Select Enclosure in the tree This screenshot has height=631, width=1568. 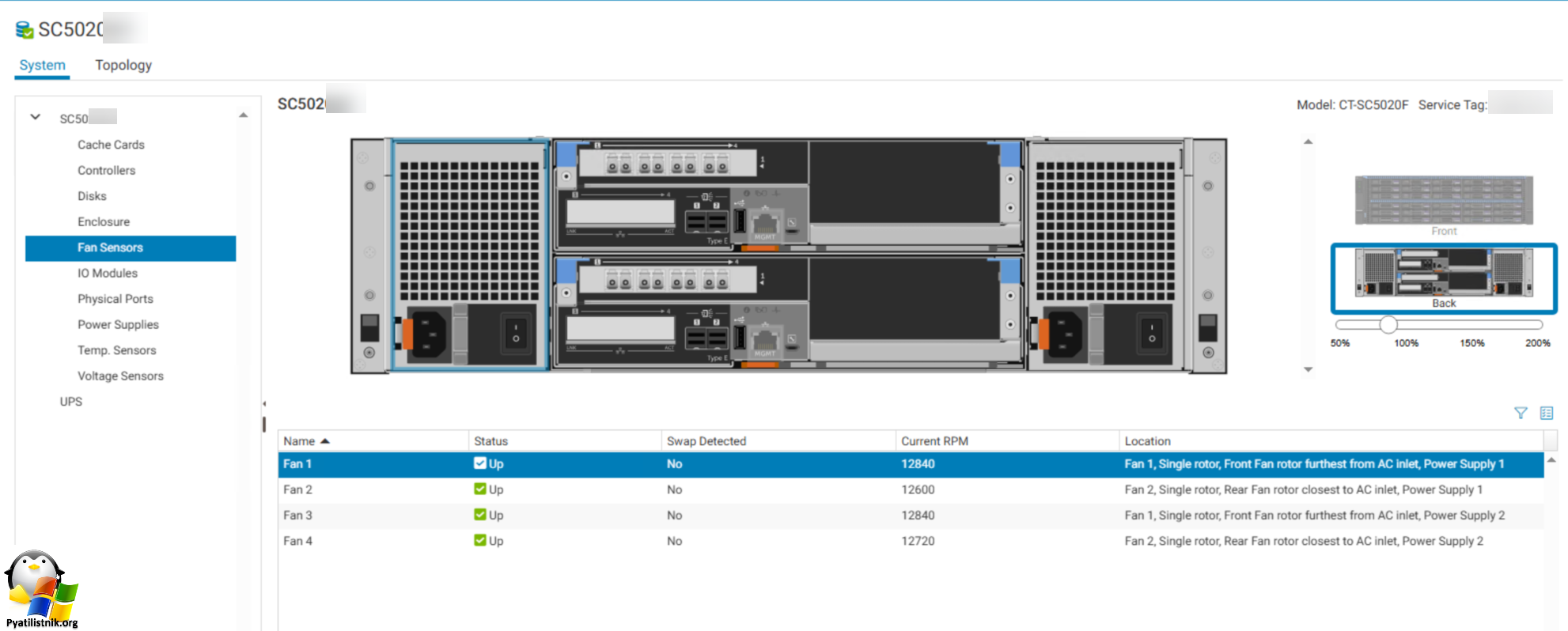click(104, 221)
